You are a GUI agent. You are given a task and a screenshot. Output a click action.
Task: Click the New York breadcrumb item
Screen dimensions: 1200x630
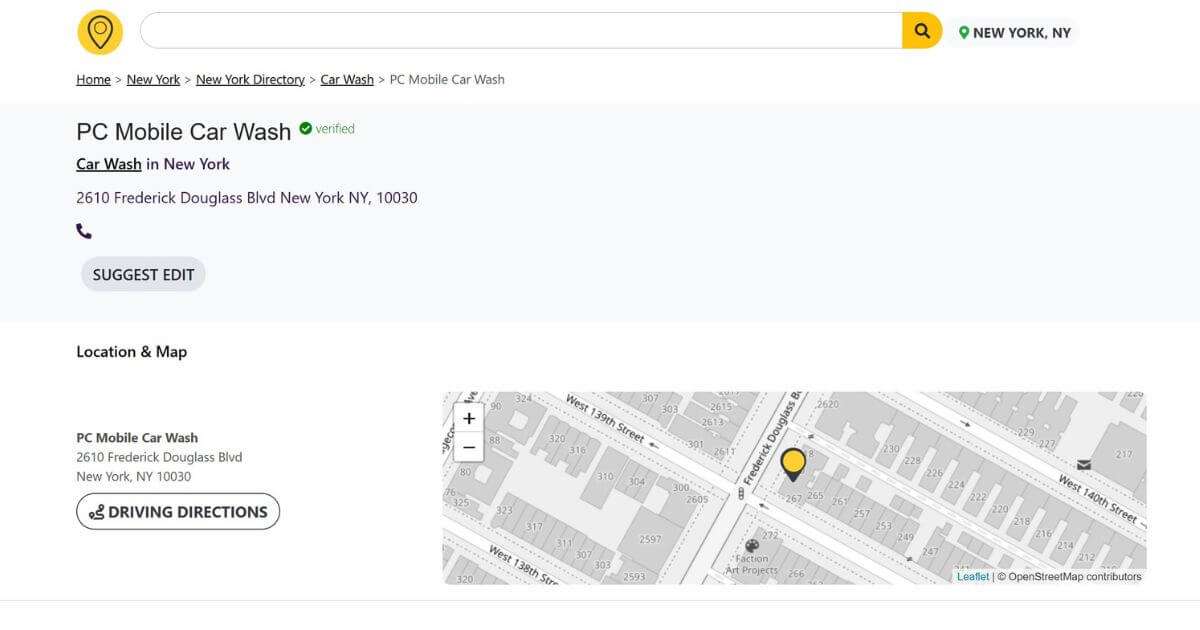click(x=153, y=79)
